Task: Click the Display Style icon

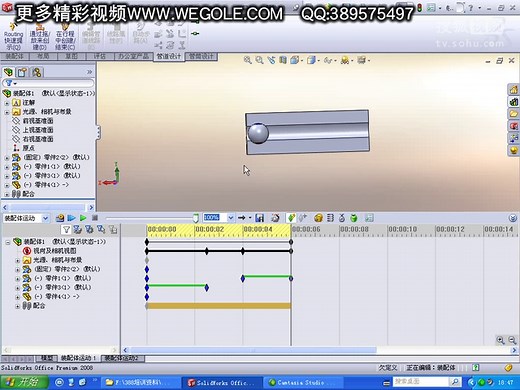Action: coord(311,60)
